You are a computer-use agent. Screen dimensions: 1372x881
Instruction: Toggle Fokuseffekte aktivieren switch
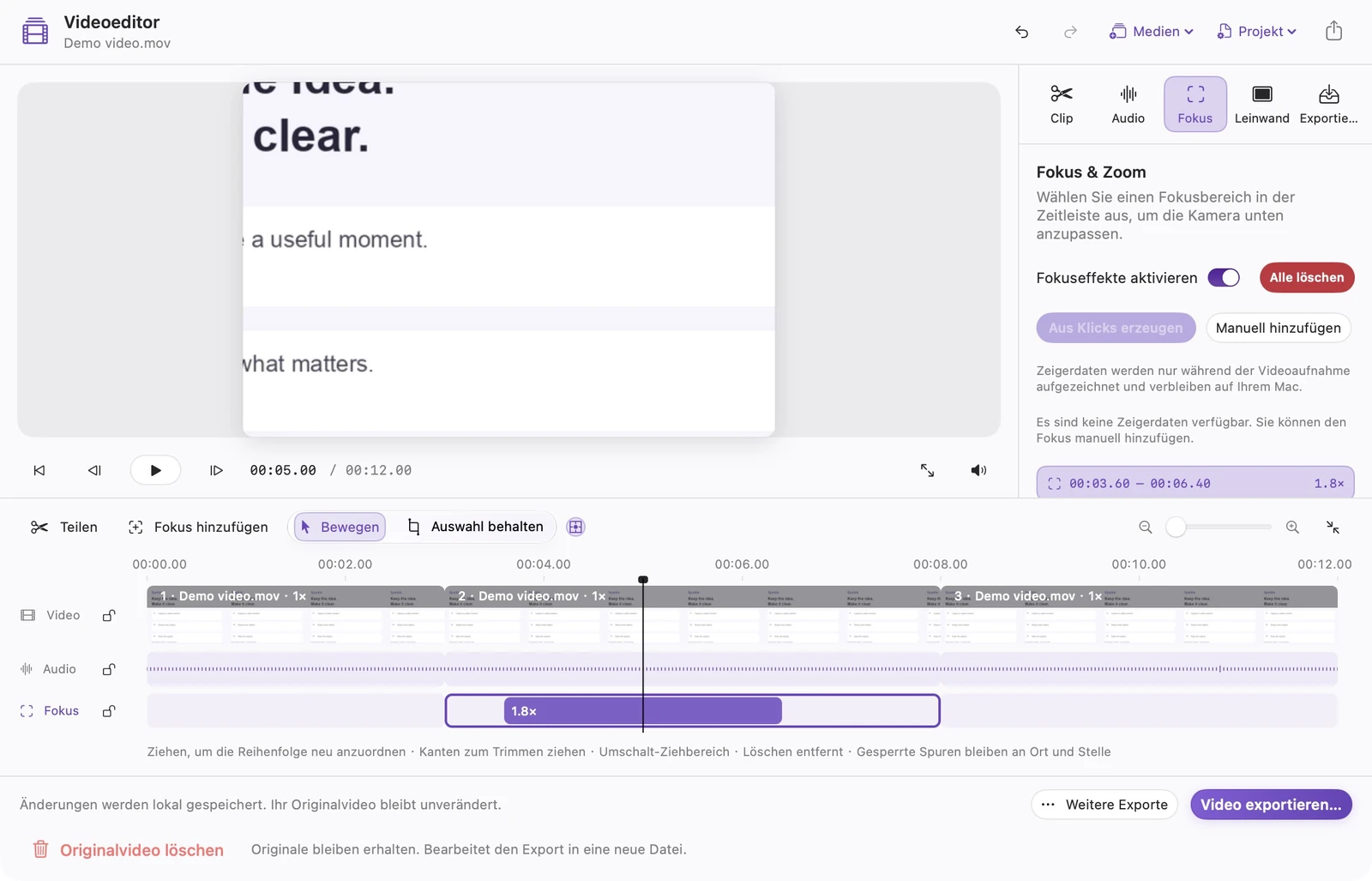(1224, 277)
